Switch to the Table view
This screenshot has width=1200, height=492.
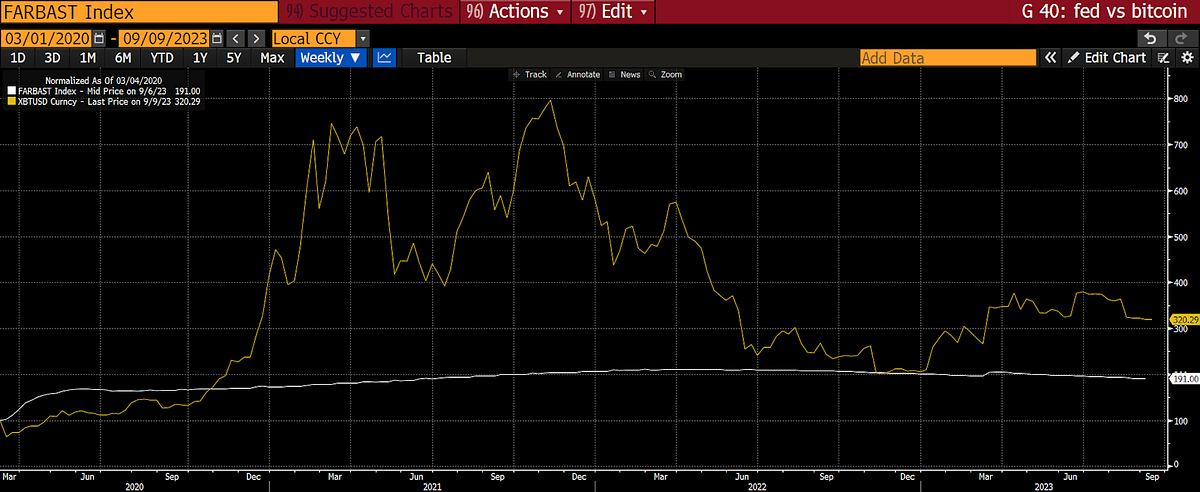coord(434,58)
